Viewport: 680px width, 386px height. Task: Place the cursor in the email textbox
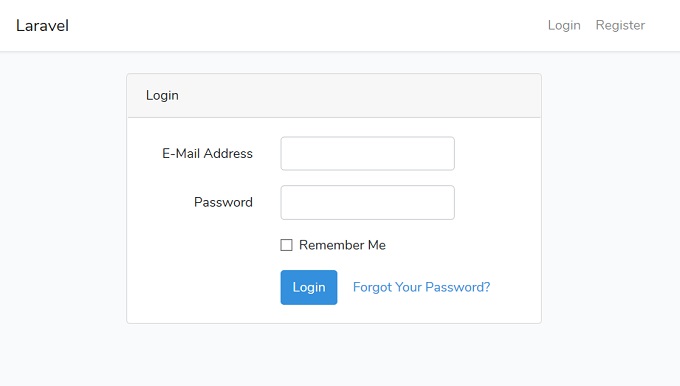(x=367, y=154)
